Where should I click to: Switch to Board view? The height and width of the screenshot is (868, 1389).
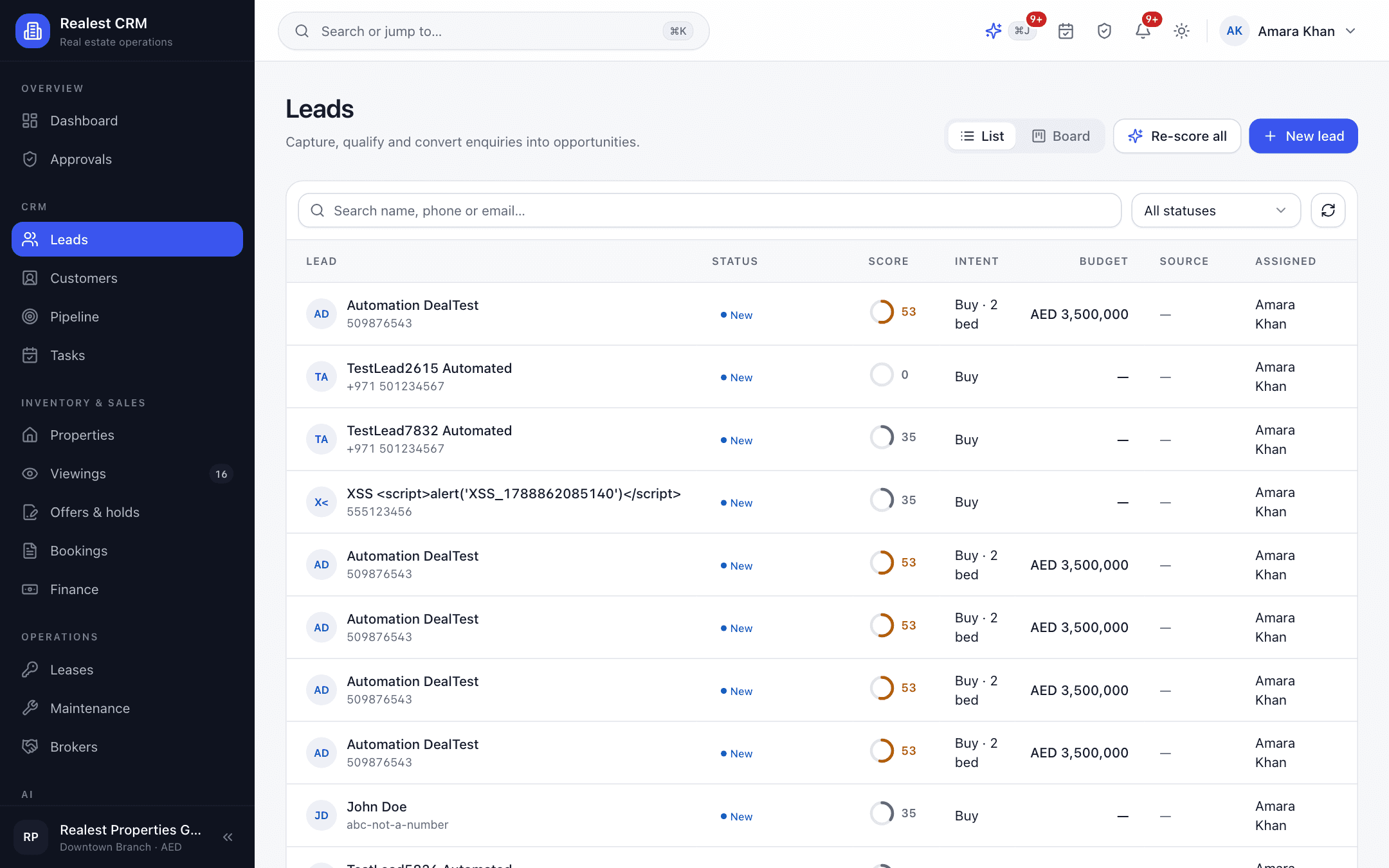click(1061, 136)
